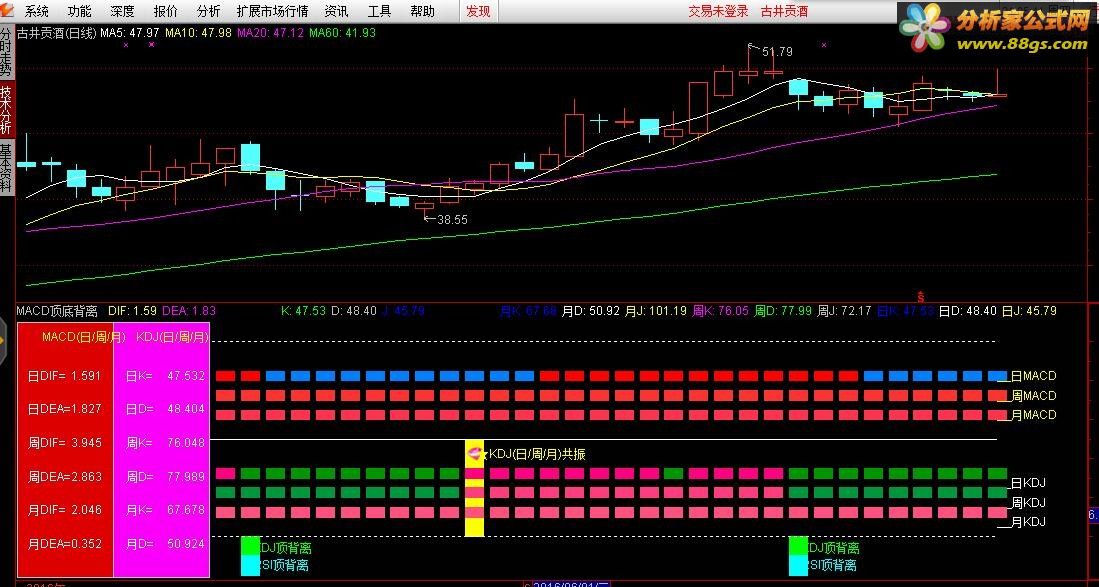Click the MA10: 47.98 indicator value
The height and width of the screenshot is (587, 1099).
point(198,33)
